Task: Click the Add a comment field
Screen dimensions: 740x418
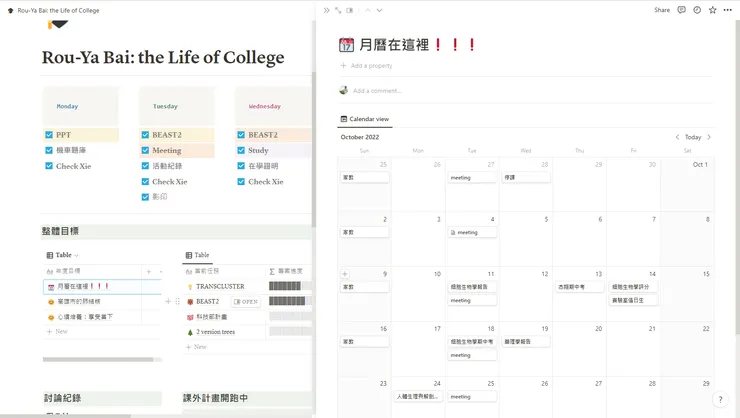Action: (x=376, y=90)
